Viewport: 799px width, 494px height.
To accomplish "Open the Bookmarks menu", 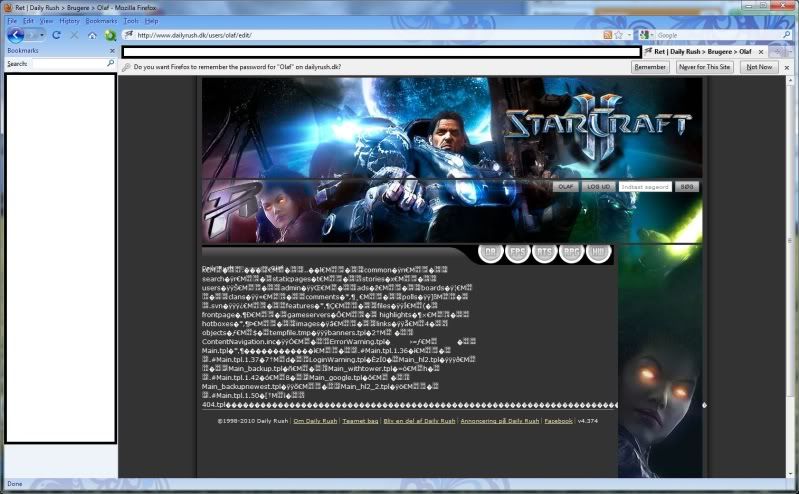I will click(x=101, y=21).
